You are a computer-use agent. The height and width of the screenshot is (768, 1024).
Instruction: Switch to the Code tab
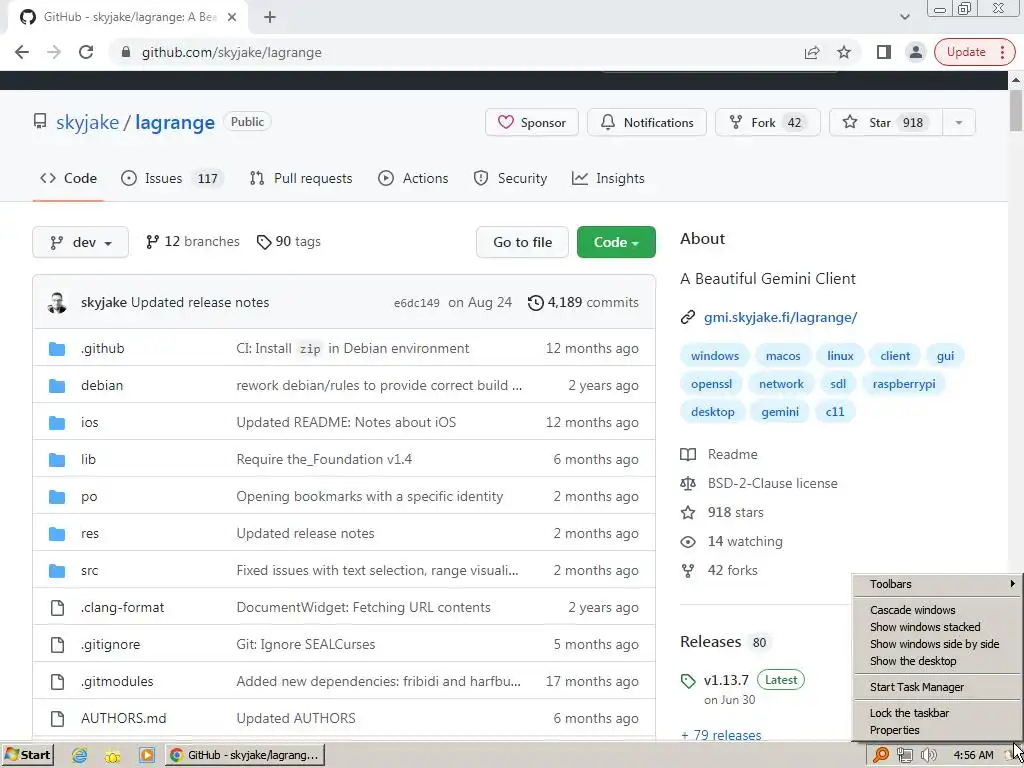point(68,178)
